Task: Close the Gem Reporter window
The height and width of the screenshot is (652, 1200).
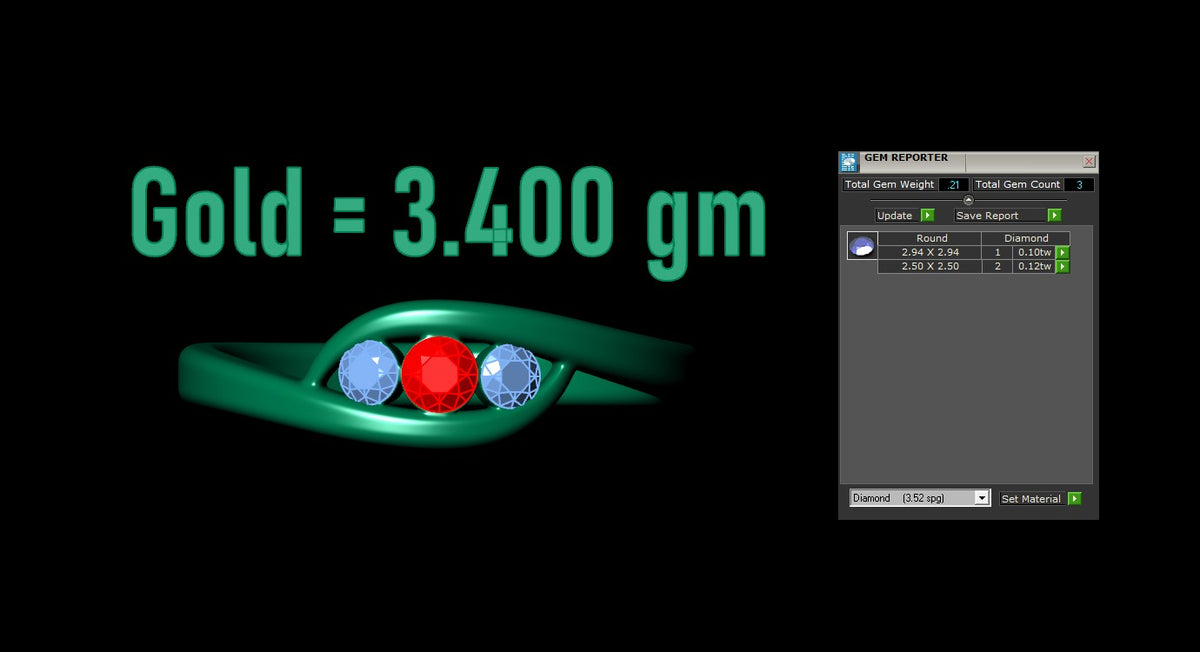Action: point(1089,161)
